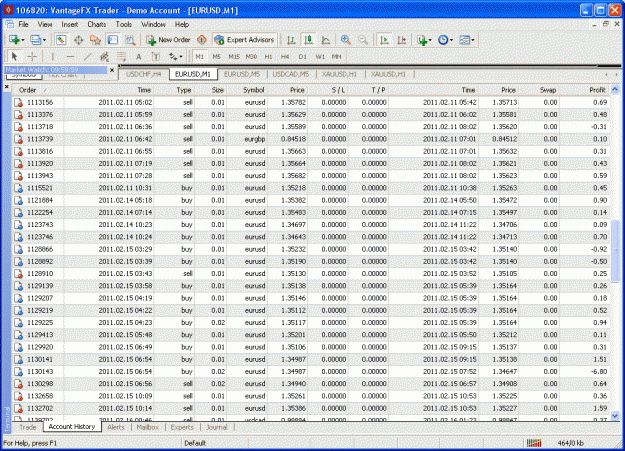
Task: Switch timeframe to H4
Action: 285,57
